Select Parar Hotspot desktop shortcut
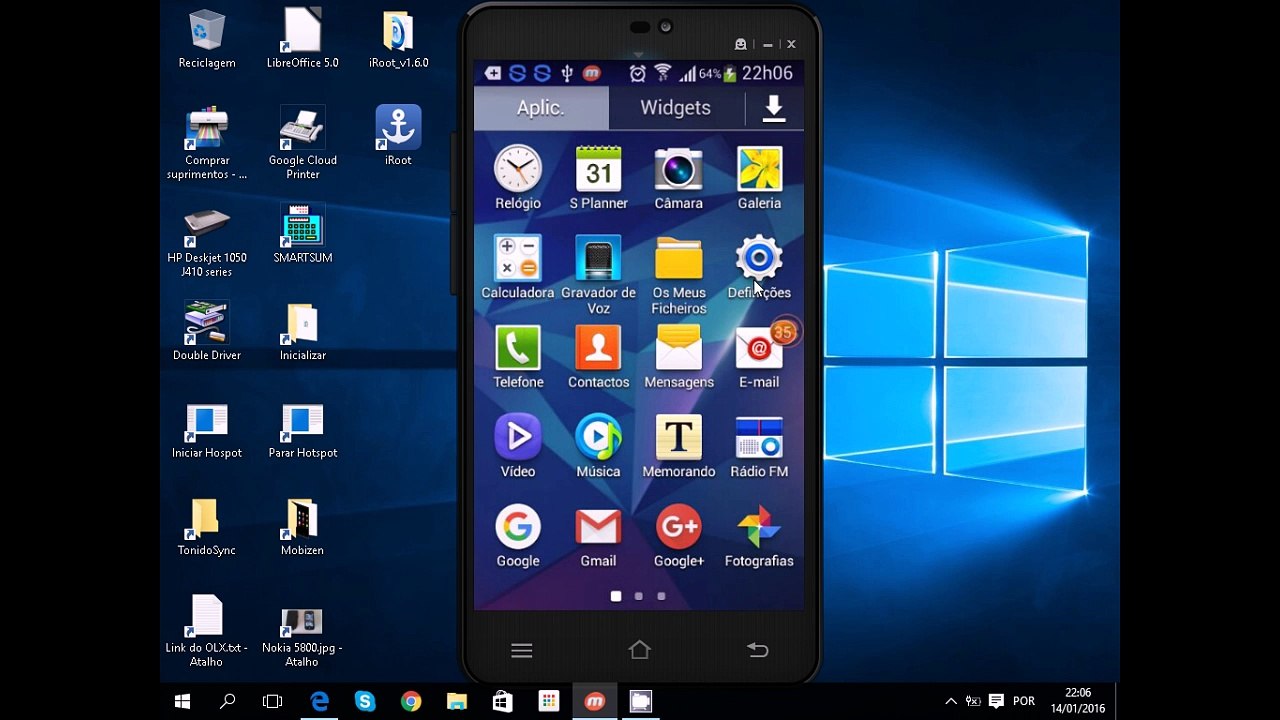This screenshot has height=720, width=1280. (302, 429)
